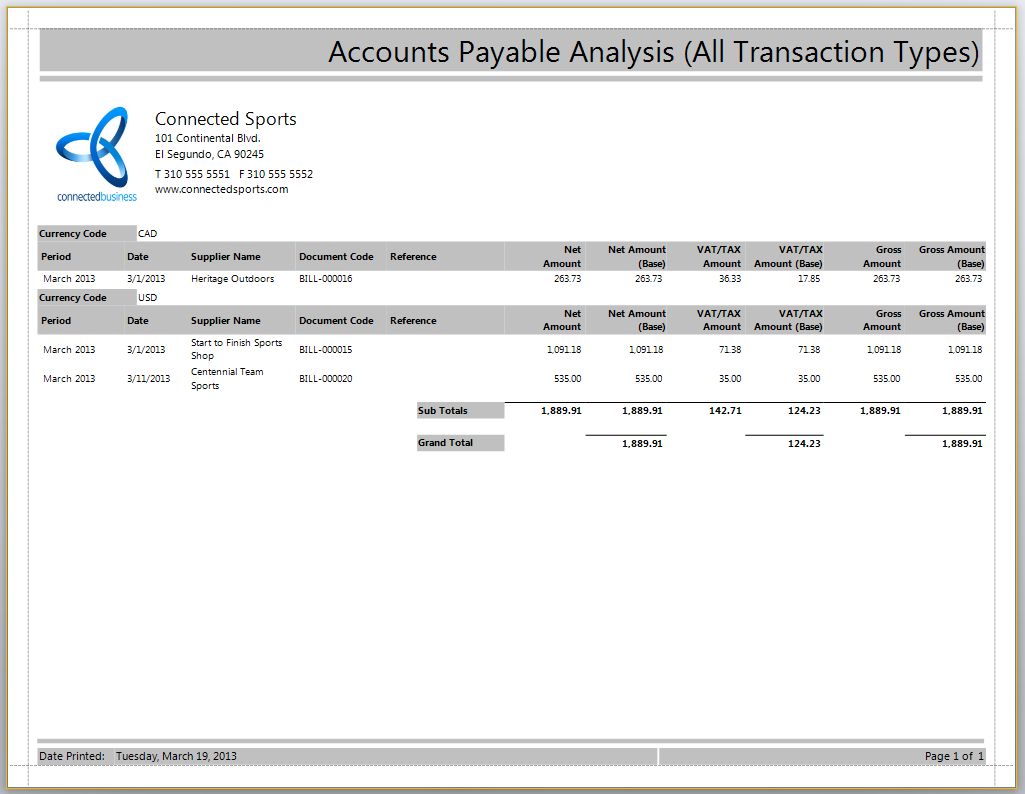Image resolution: width=1025 pixels, height=794 pixels.
Task: Click the Supplier Name header in CAD table
Action: 226,257
